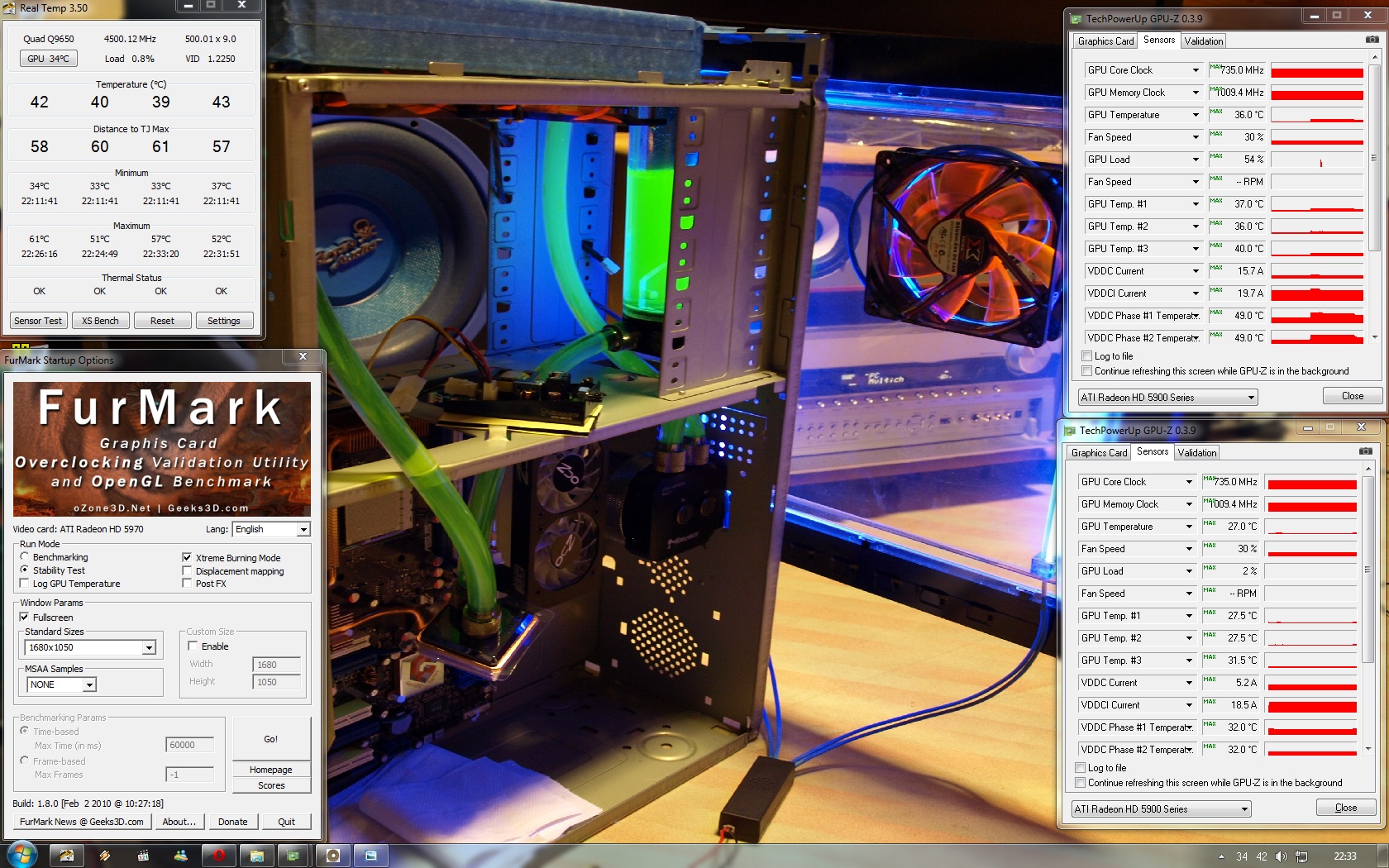Switch to Validation tab in lower GPU-Z
Screen dimensions: 1389x868
1196,453
